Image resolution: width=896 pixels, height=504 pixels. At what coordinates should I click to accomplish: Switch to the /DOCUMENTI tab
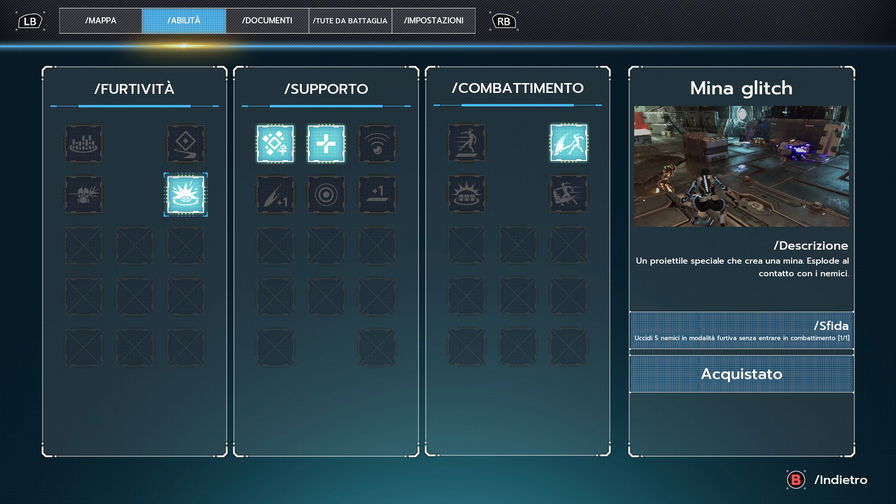(267, 21)
